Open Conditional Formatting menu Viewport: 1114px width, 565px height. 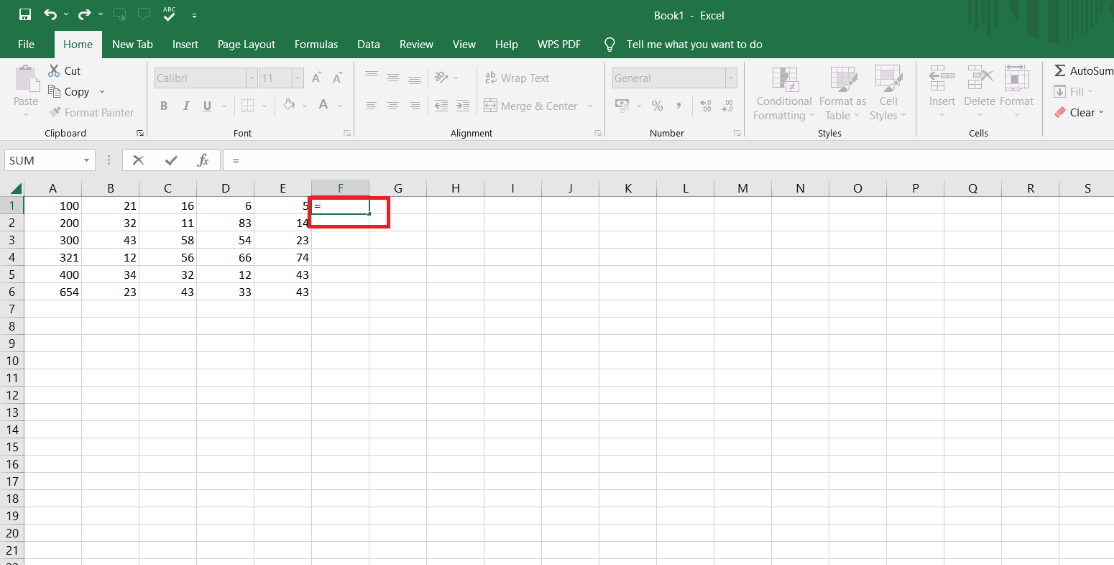click(784, 93)
